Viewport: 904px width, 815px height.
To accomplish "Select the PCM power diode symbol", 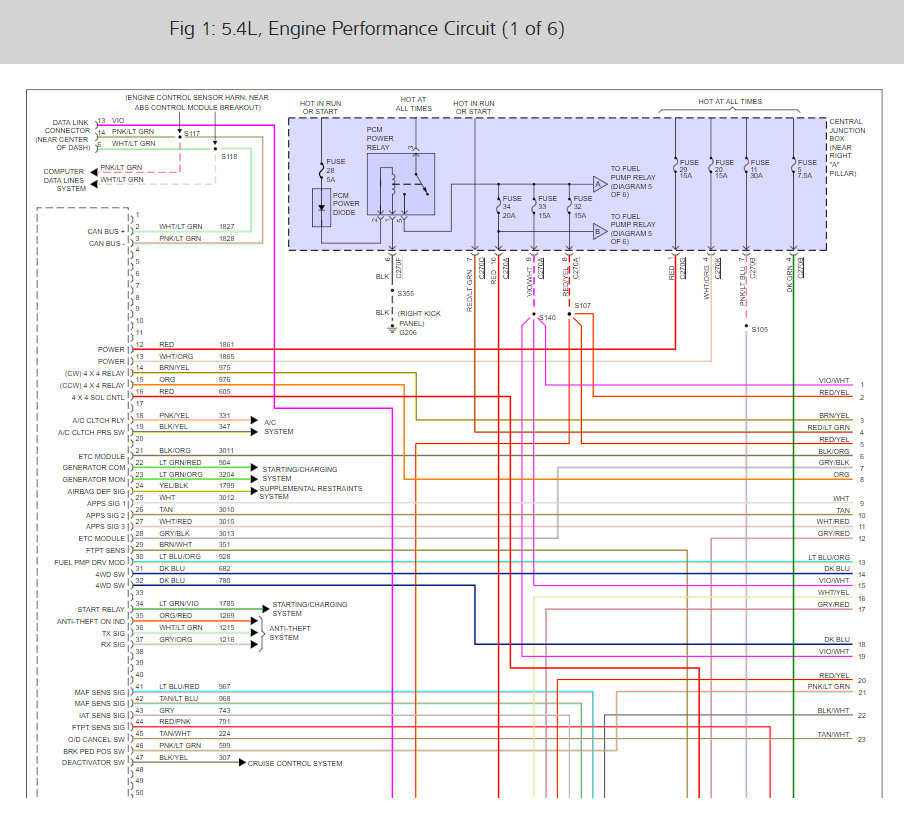I will [321, 207].
